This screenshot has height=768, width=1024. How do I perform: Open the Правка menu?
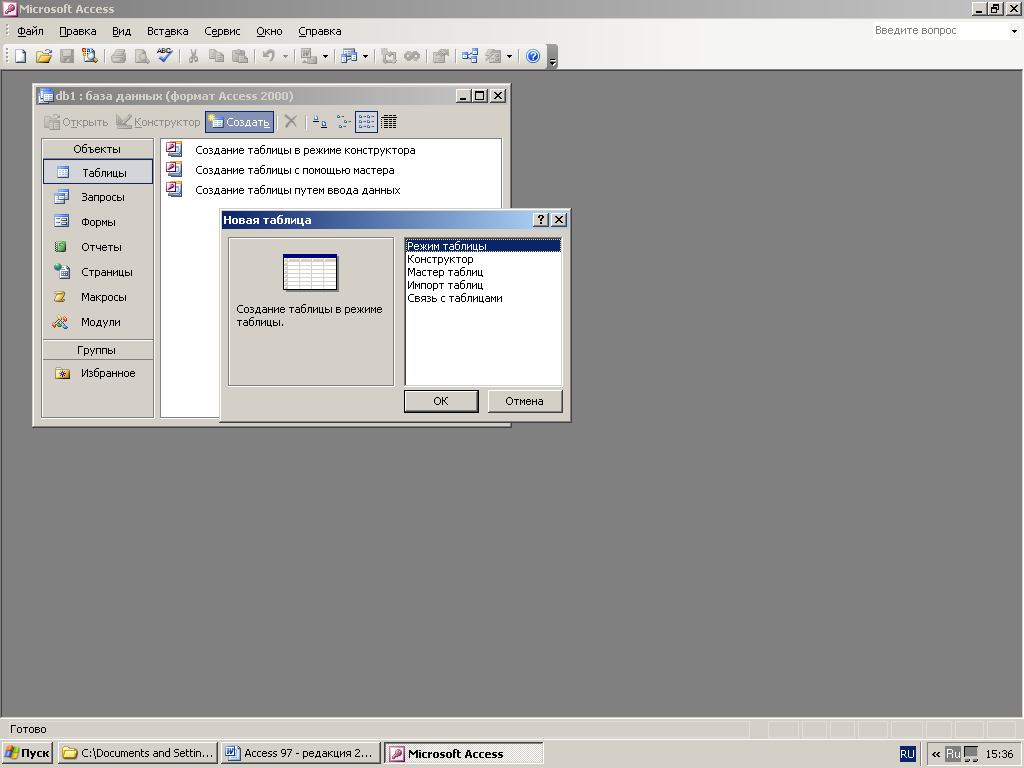pos(78,31)
